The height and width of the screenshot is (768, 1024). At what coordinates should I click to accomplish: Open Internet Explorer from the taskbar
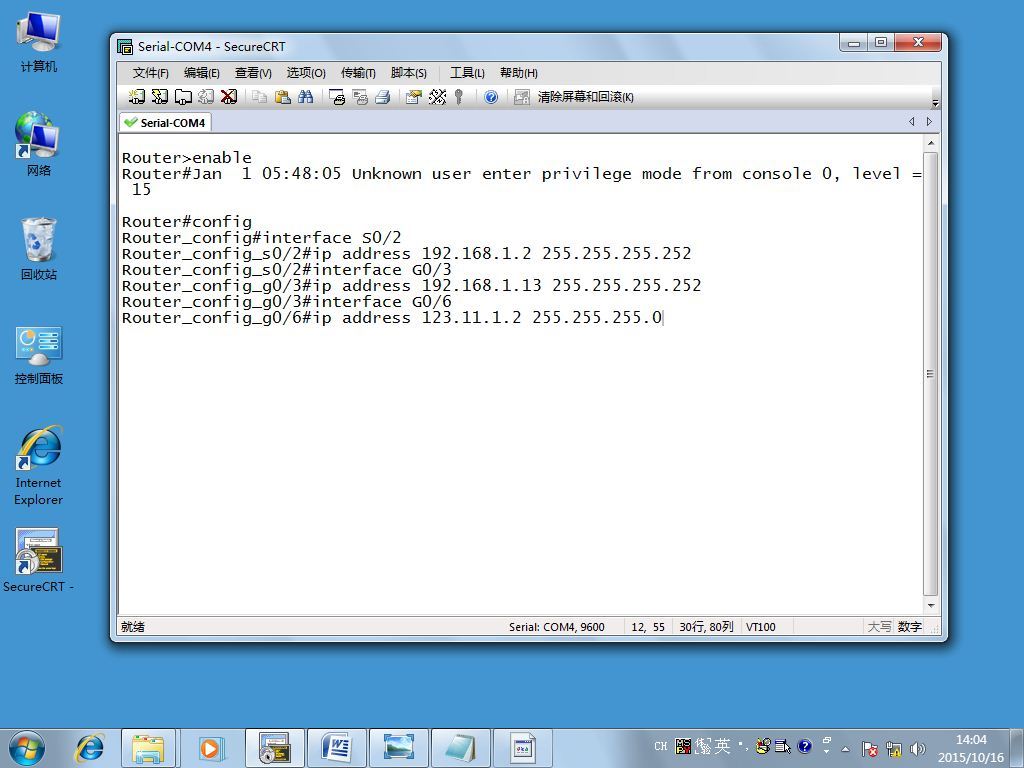click(90, 748)
